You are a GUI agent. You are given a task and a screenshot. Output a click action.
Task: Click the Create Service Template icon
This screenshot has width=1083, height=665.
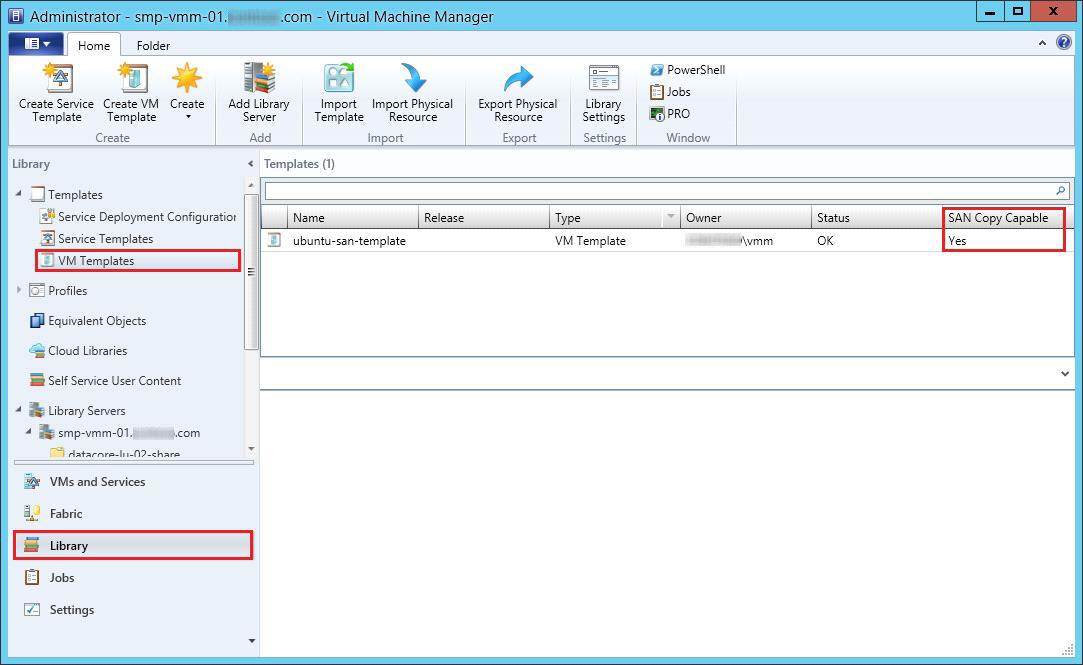tap(56, 80)
